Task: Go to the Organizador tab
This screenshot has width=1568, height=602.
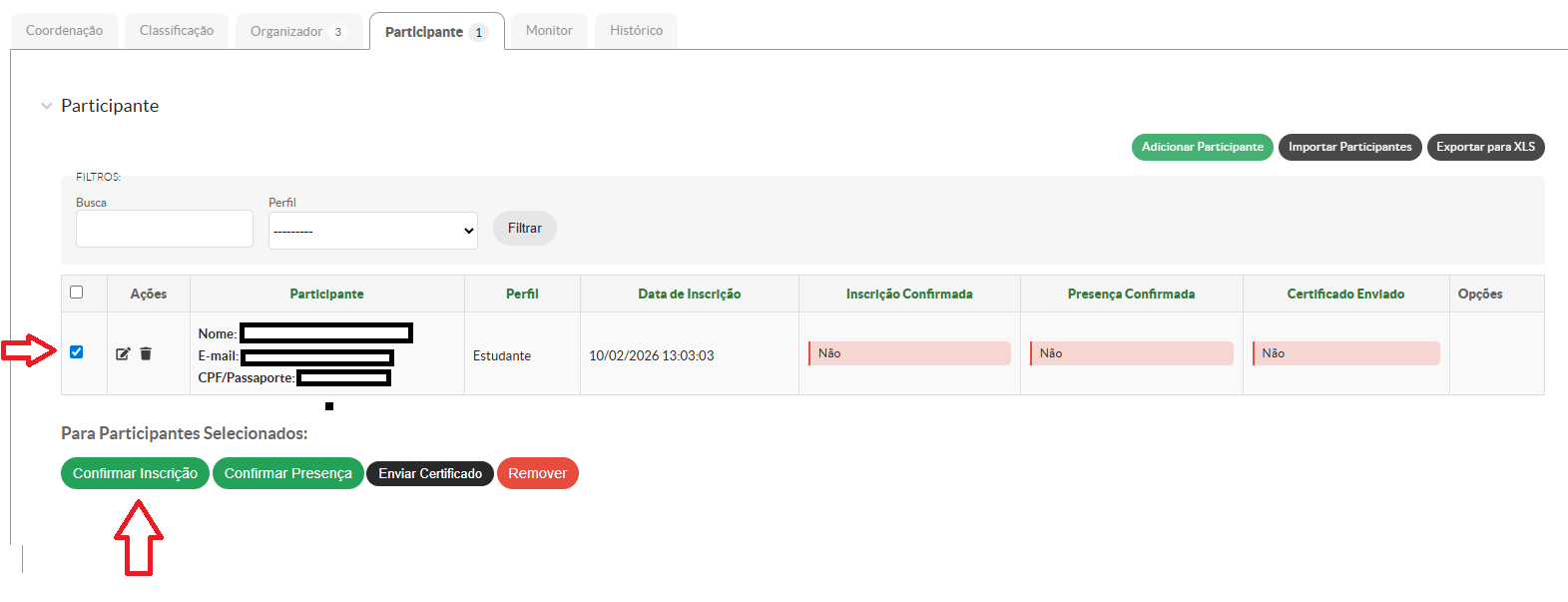Action: point(296,32)
